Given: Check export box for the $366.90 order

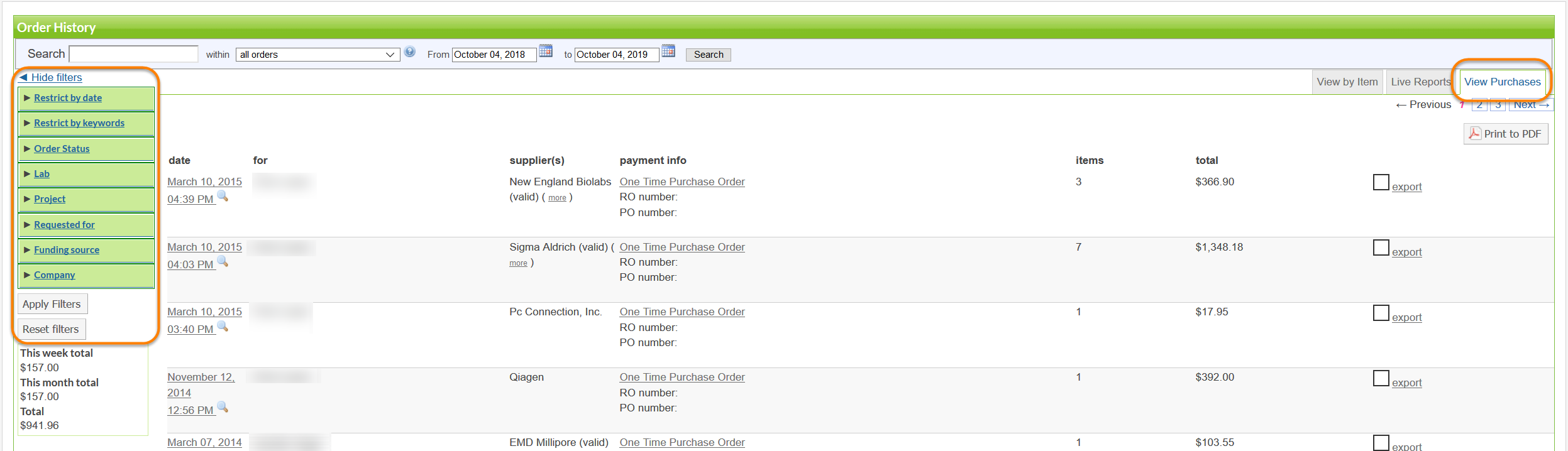Looking at the screenshot, I should point(1381,183).
